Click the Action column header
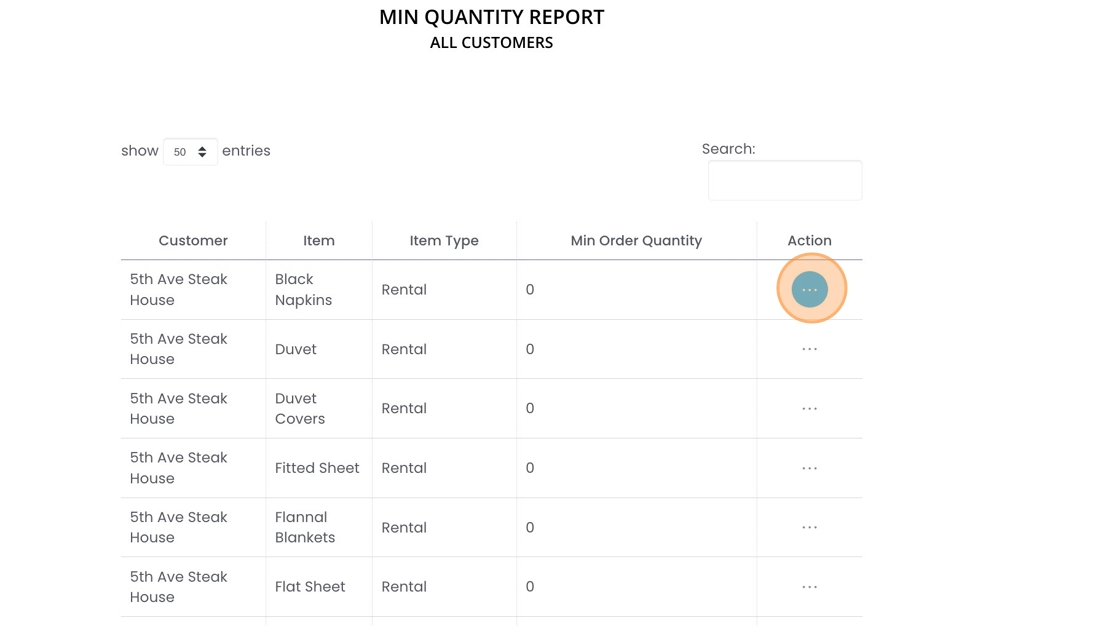1120x626 pixels. (810, 241)
